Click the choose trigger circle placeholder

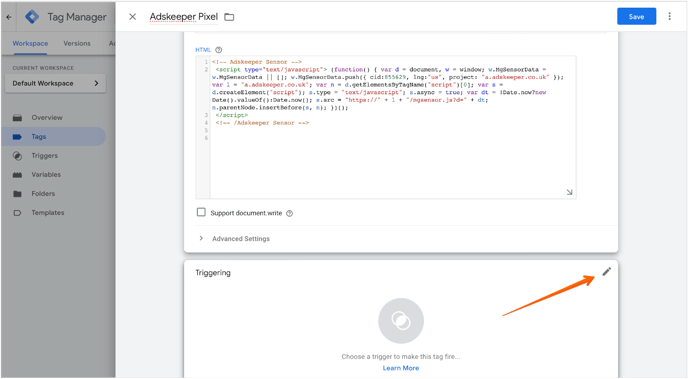[x=401, y=321]
